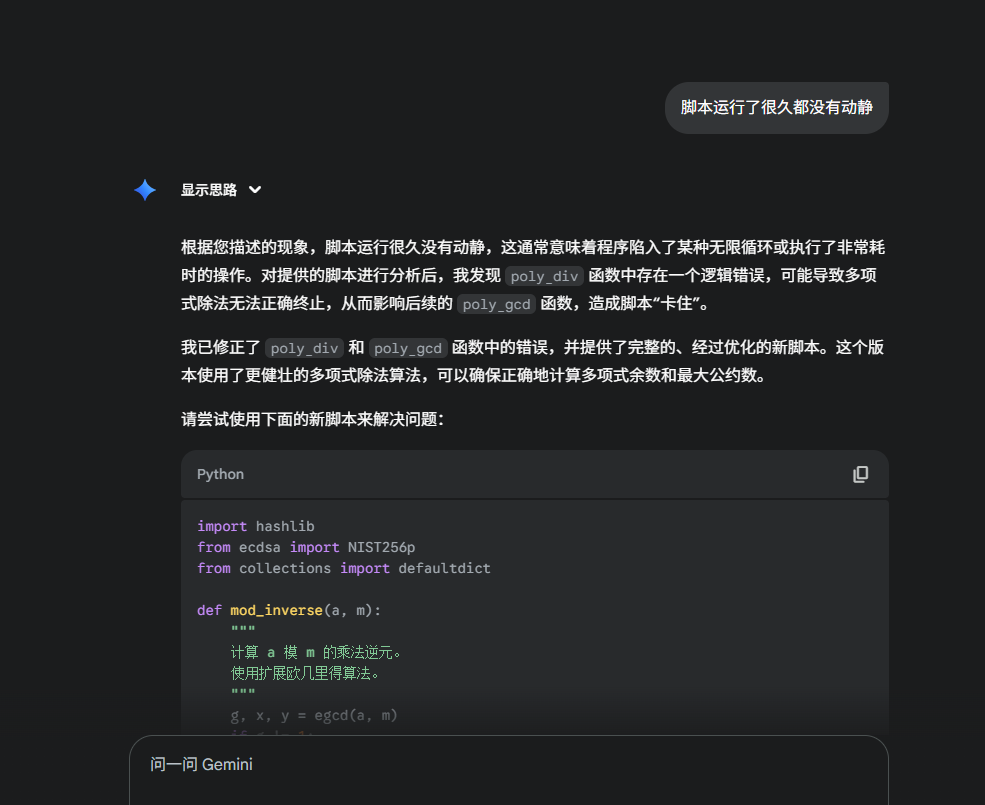Click the Python language label on code block
Viewport: 985px width, 805px height.
pos(220,474)
